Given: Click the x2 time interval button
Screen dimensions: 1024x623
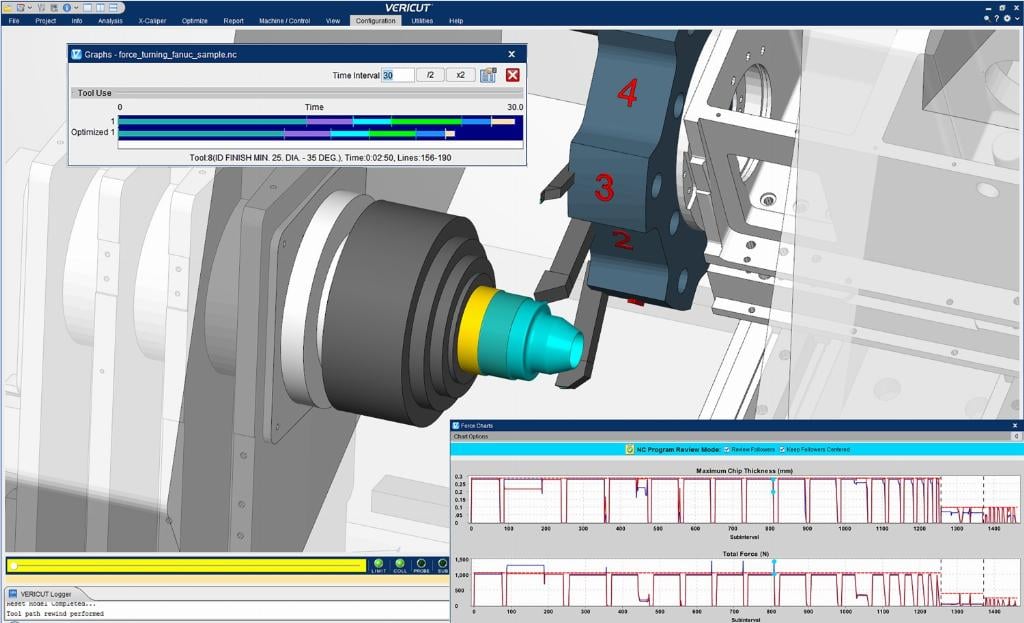Looking at the screenshot, I should pyautogui.click(x=460, y=75).
